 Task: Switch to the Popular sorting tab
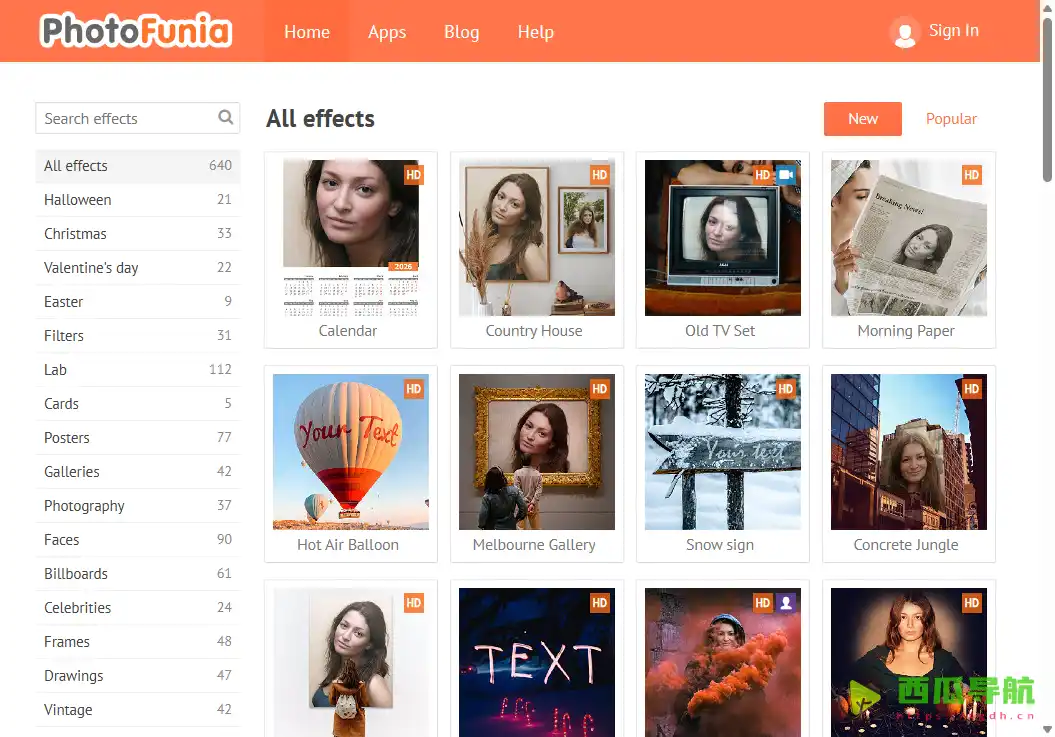point(951,119)
